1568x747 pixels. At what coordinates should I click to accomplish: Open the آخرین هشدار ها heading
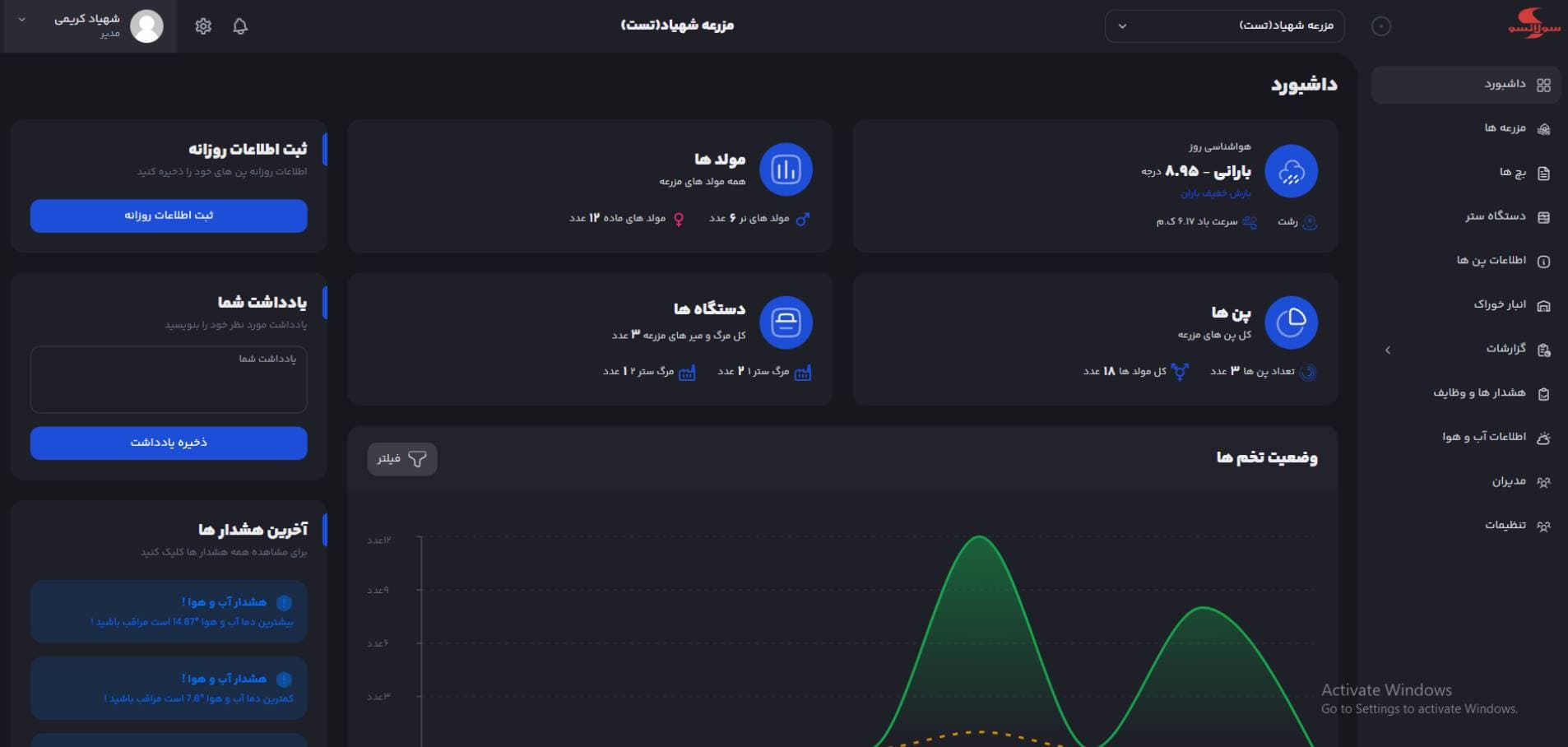[x=253, y=529]
